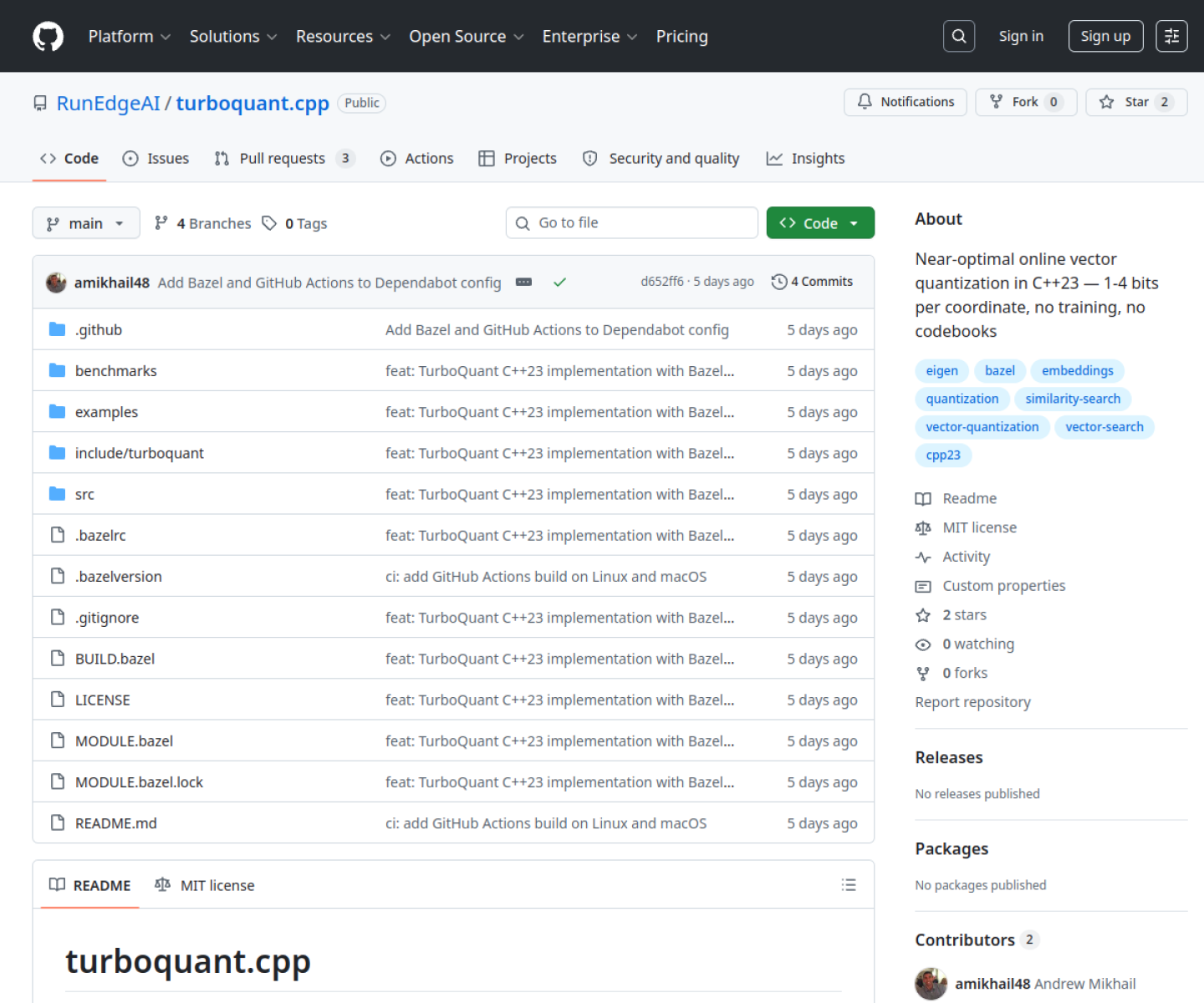Select the README tab

coord(90,885)
